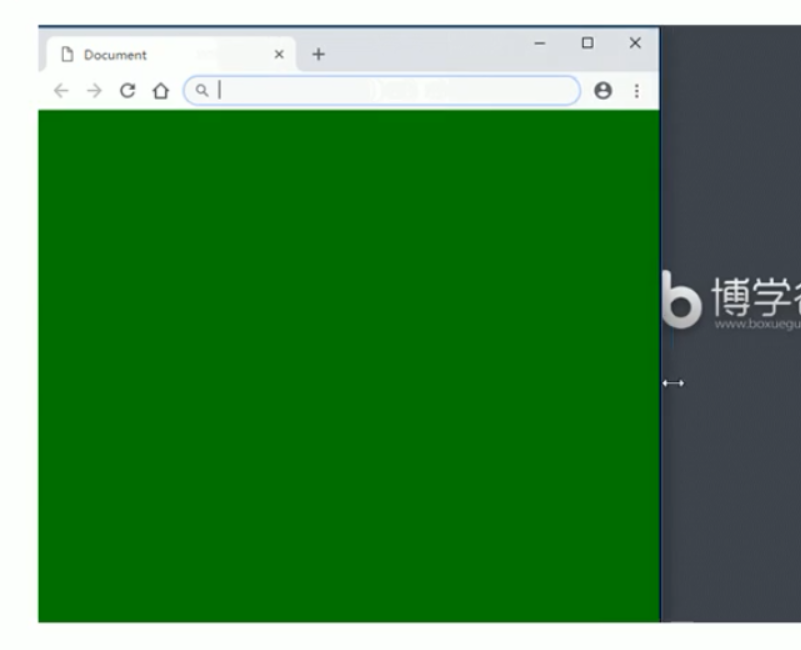
Task: Click the Chinese logo text beside b
Action: 756,296
